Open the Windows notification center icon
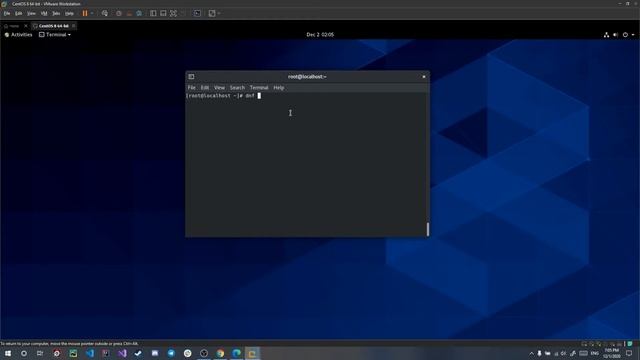 pos(629,353)
